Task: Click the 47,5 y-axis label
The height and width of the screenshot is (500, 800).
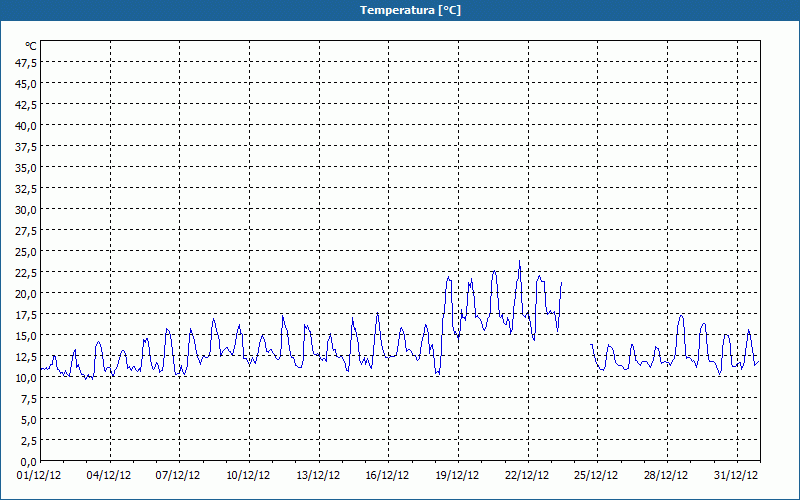Action: click(26, 63)
